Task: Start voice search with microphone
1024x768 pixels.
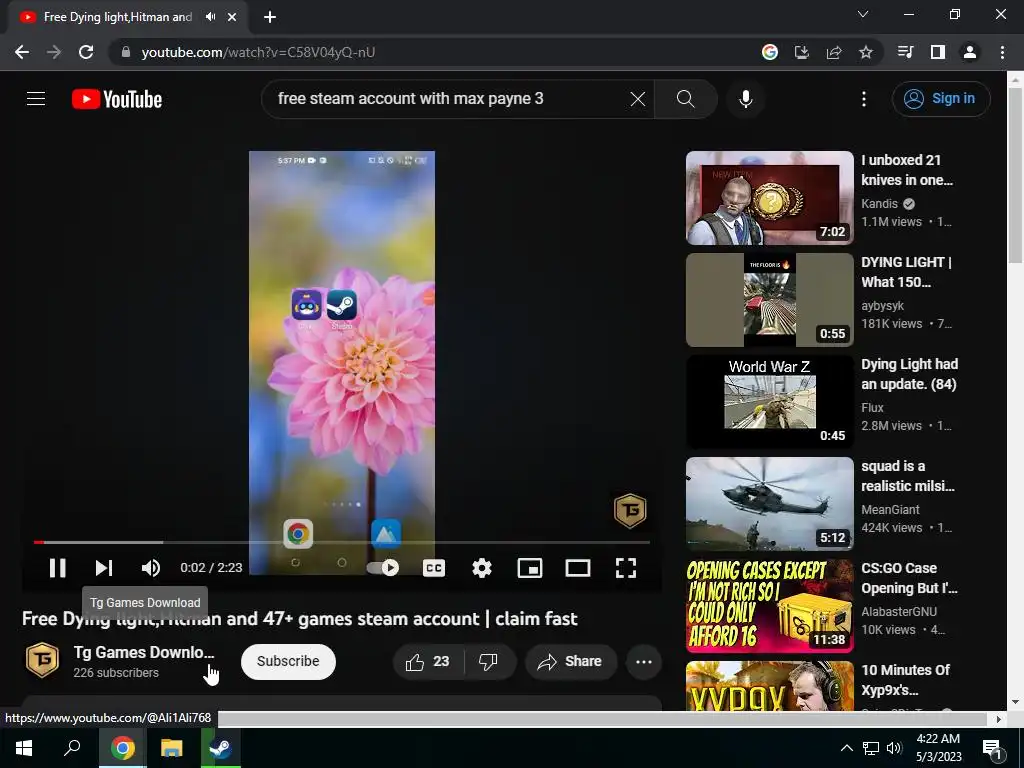Action: coord(746,99)
